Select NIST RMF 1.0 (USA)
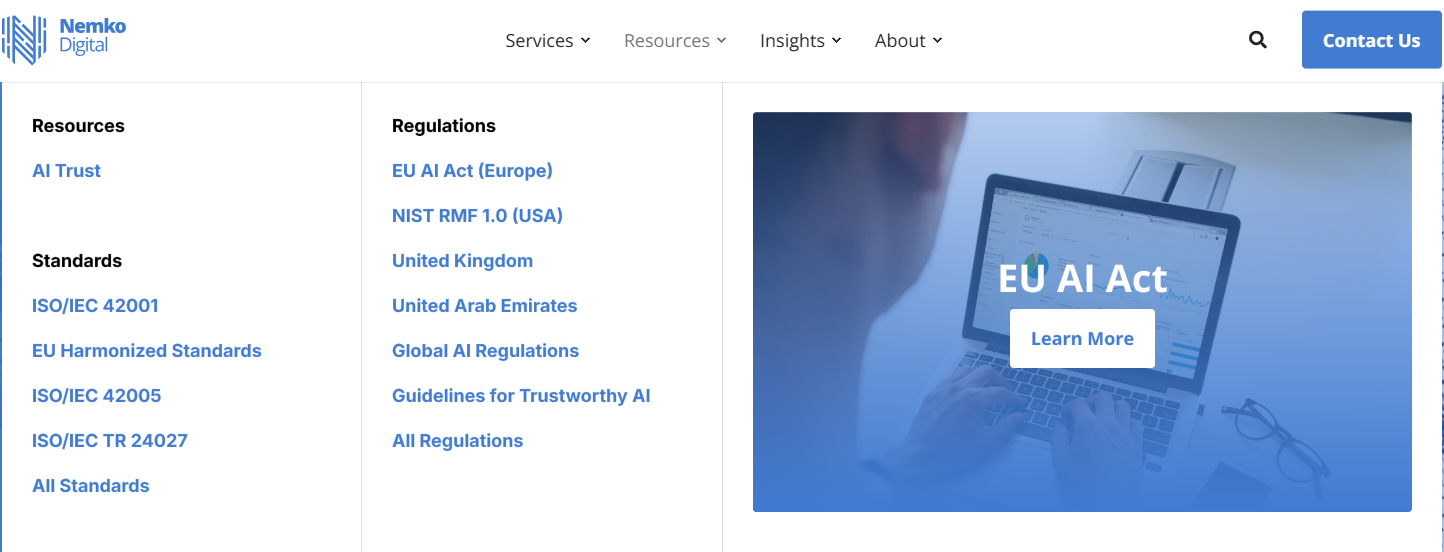This screenshot has width=1444, height=552. 477,216
